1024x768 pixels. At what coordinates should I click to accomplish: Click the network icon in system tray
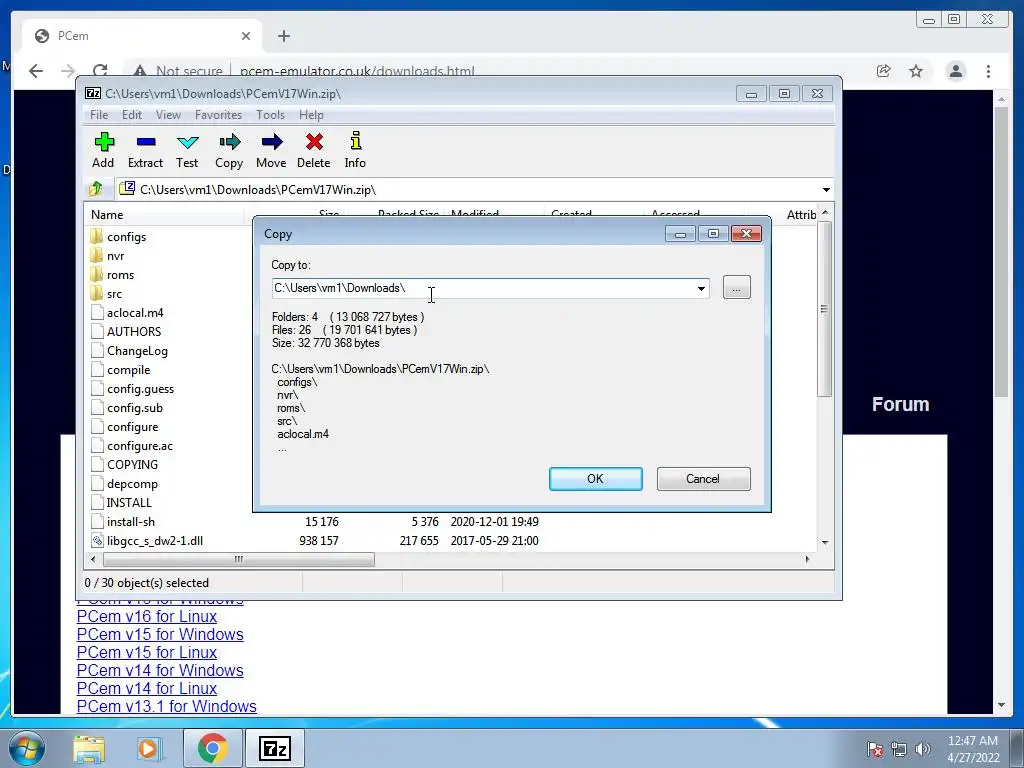click(x=899, y=749)
